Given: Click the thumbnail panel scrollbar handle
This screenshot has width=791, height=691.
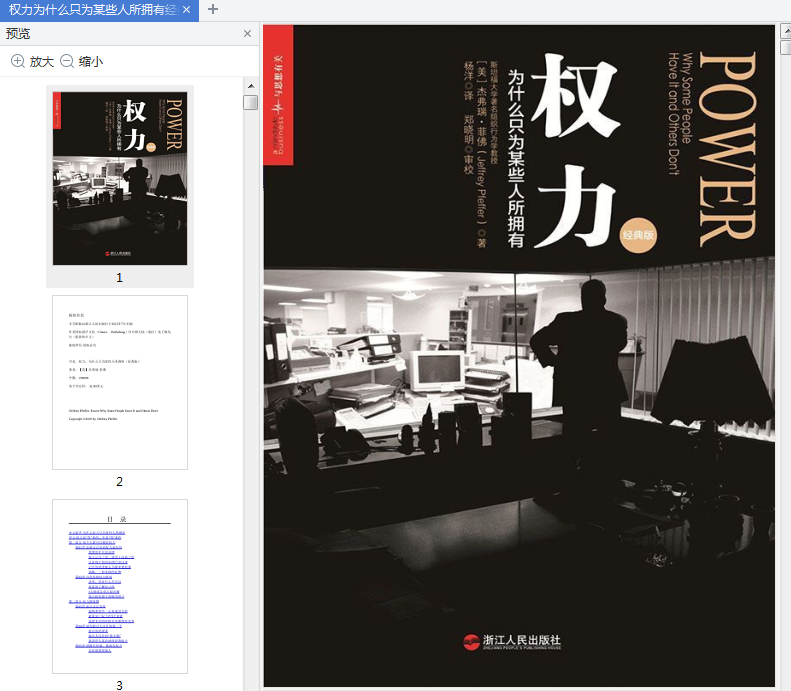Looking at the screenshot, I should [251, 102].
